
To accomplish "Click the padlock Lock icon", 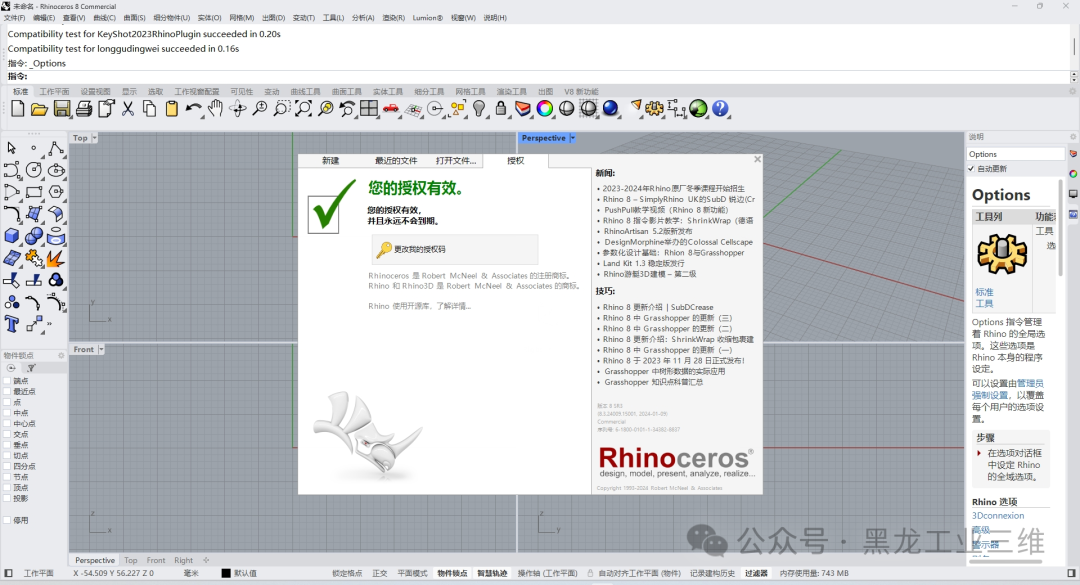I will coord(501,109).
